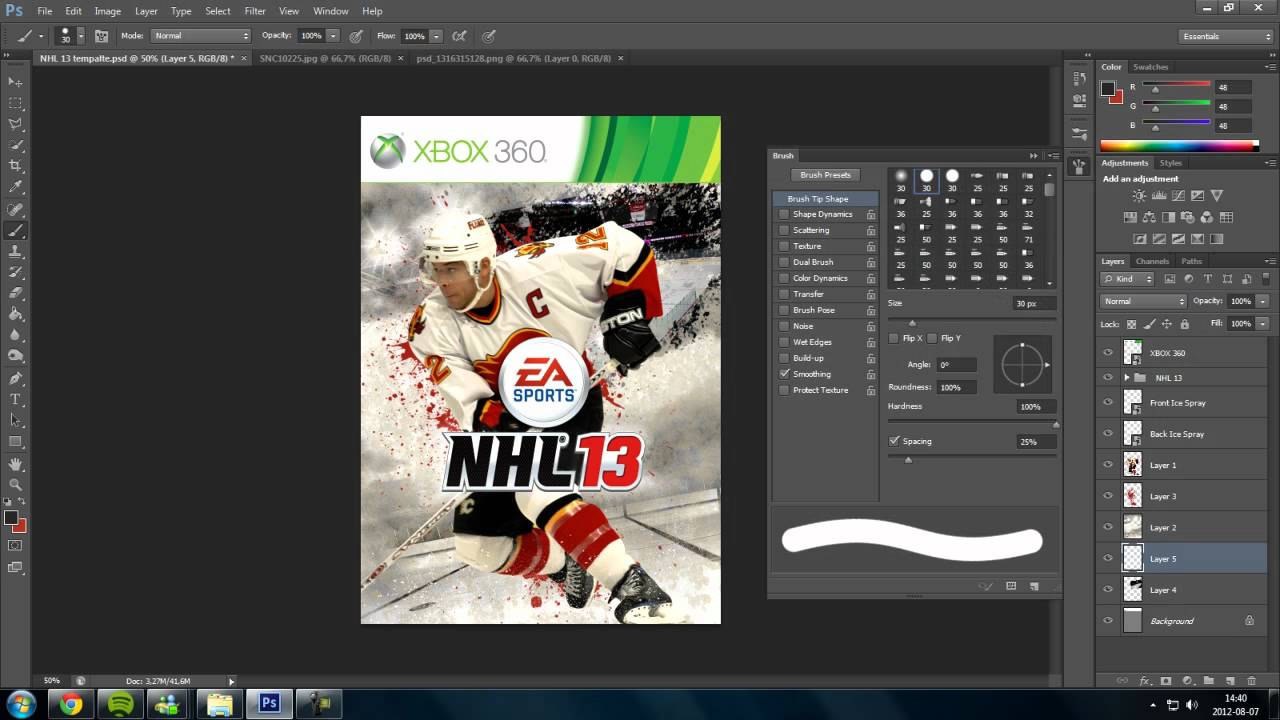Open the Opacity slider arrow in options bar
The image size is (1280, 720).
tap(333, 36)
